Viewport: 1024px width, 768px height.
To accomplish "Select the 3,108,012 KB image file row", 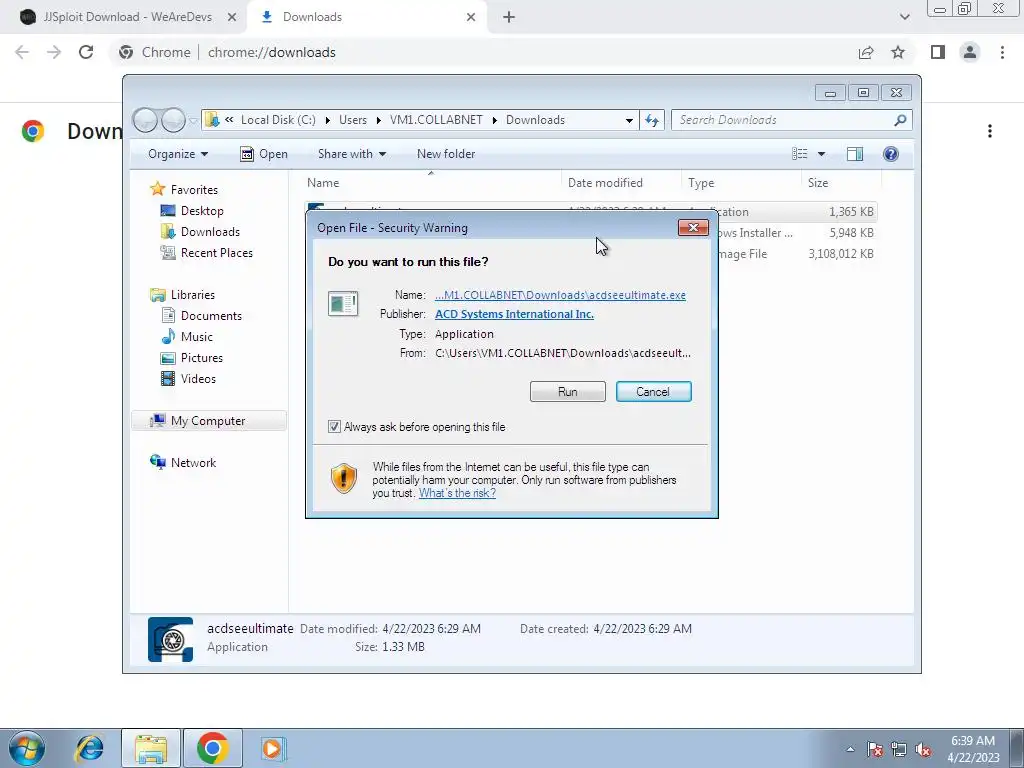I will [x=797, y=254].
